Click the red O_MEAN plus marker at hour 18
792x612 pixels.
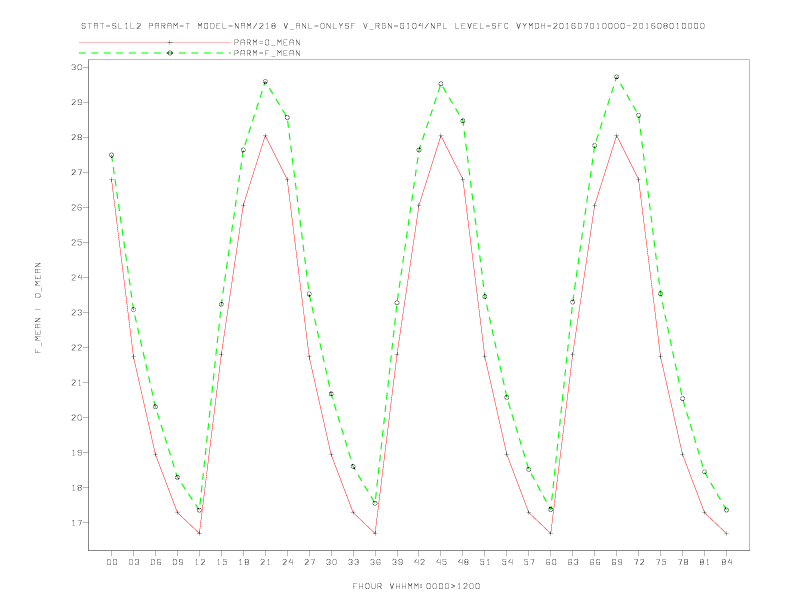coord(243,205)
